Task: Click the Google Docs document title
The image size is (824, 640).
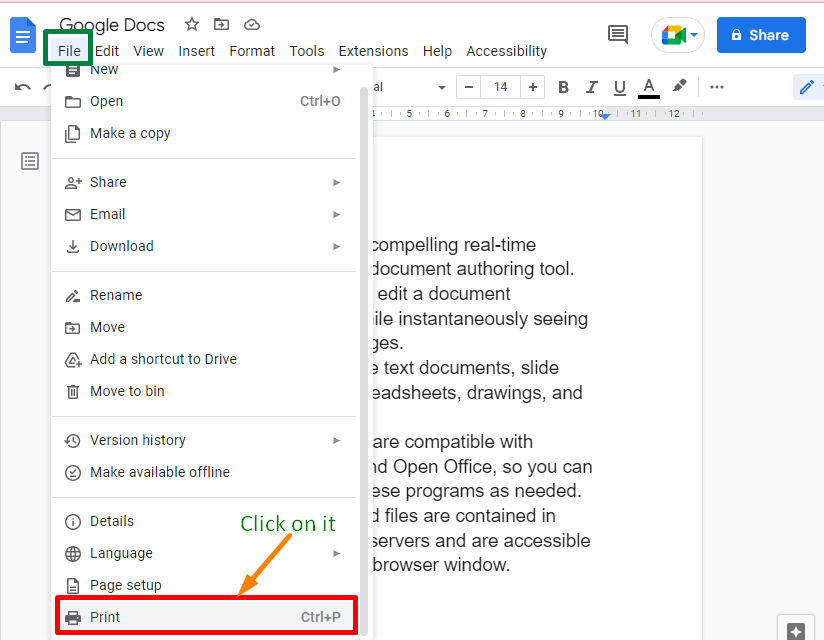Action: click(112, 25)
